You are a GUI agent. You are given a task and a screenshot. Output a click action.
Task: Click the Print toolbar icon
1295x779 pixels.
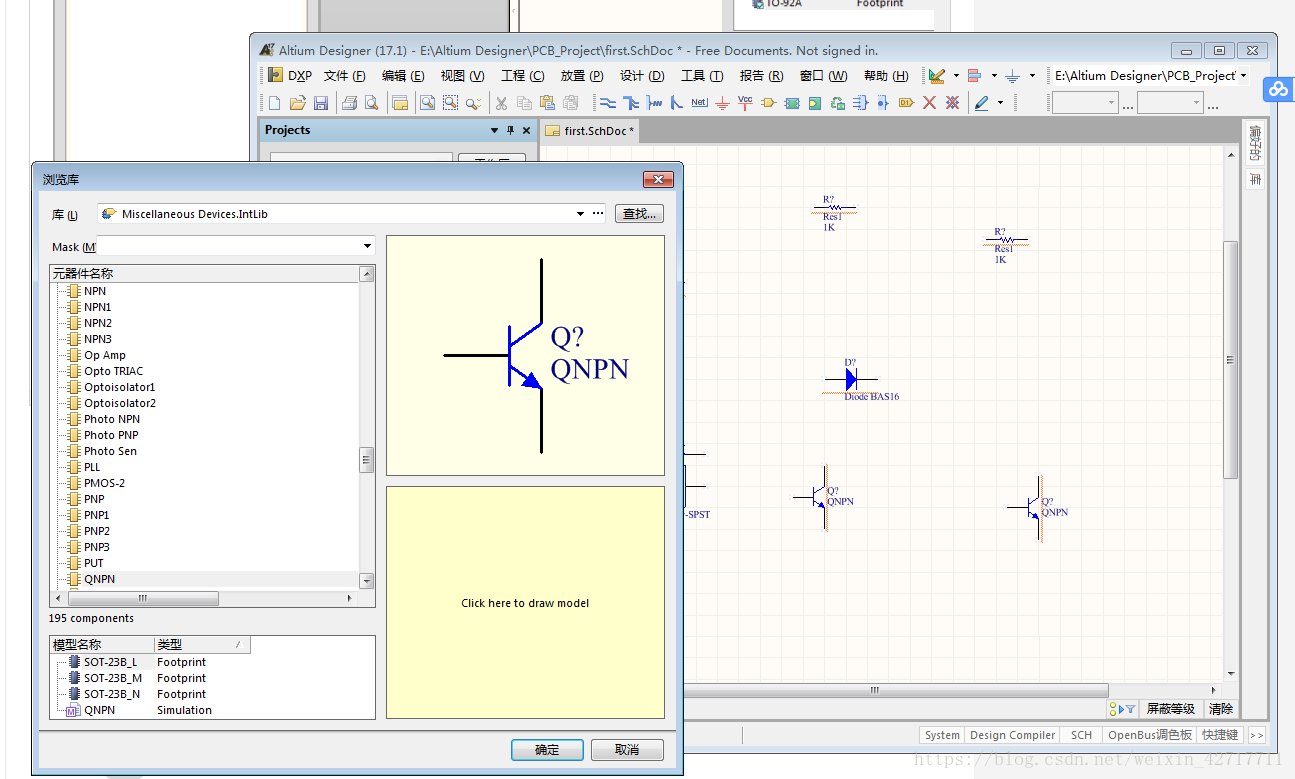tap(349, 103)
